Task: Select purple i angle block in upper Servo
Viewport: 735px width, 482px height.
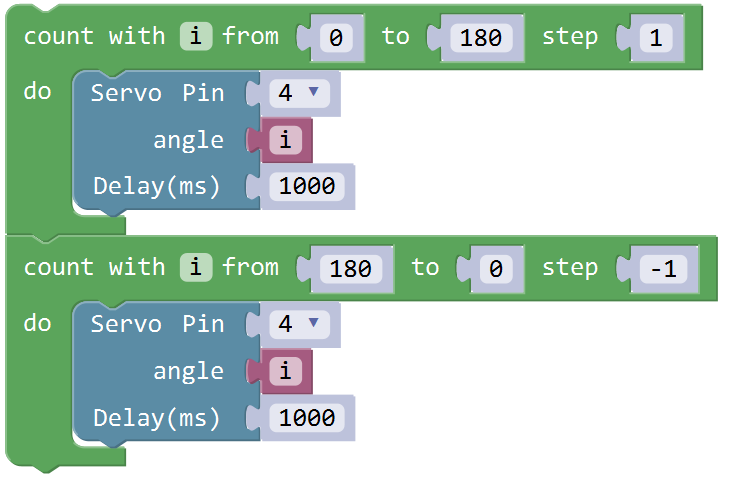Action: tap(285, 140)
